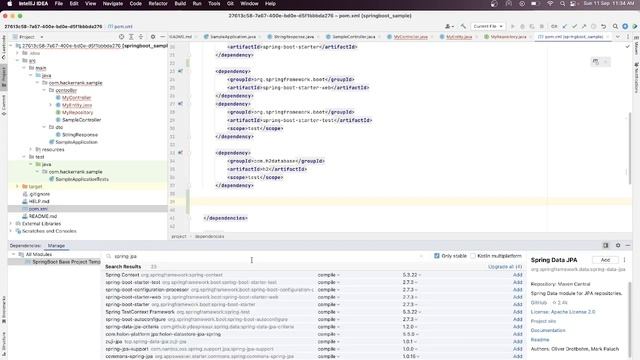Screen dimensions: 640x360
Task: Open the Github link in details pane
Action: coord(539,302)
